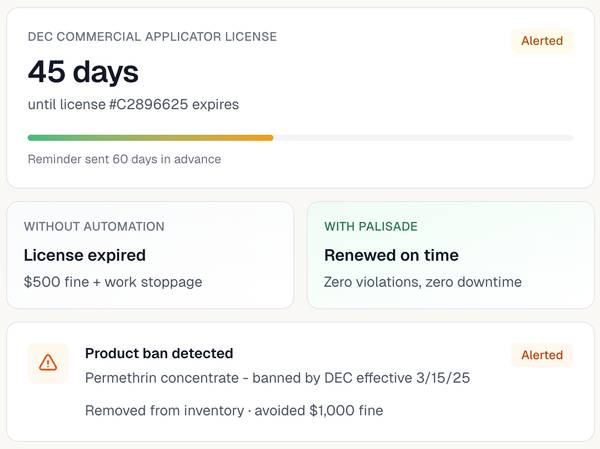
Task: Click Removed from inventory avoided fine text
Action: 234,410
